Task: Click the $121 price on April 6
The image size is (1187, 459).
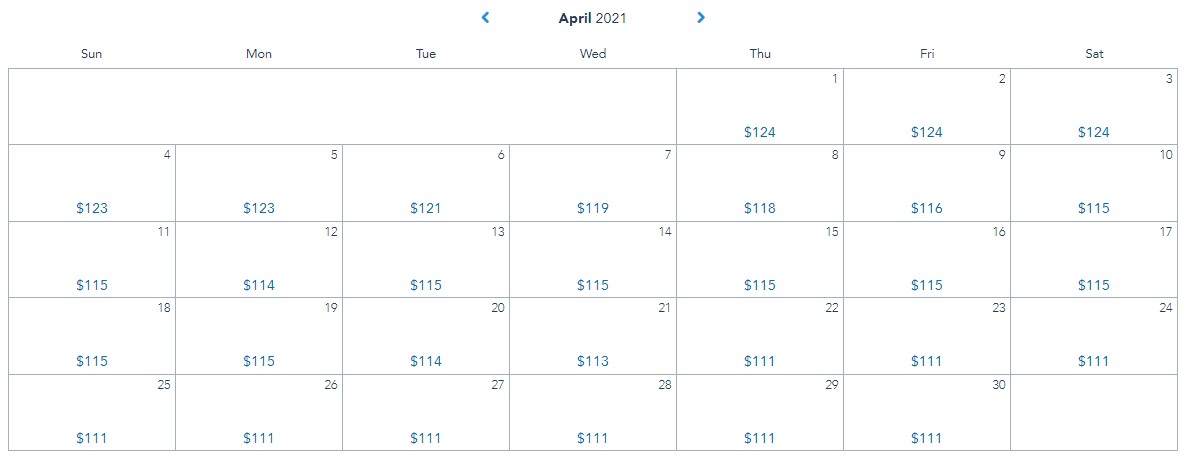Action: point(426,209)
